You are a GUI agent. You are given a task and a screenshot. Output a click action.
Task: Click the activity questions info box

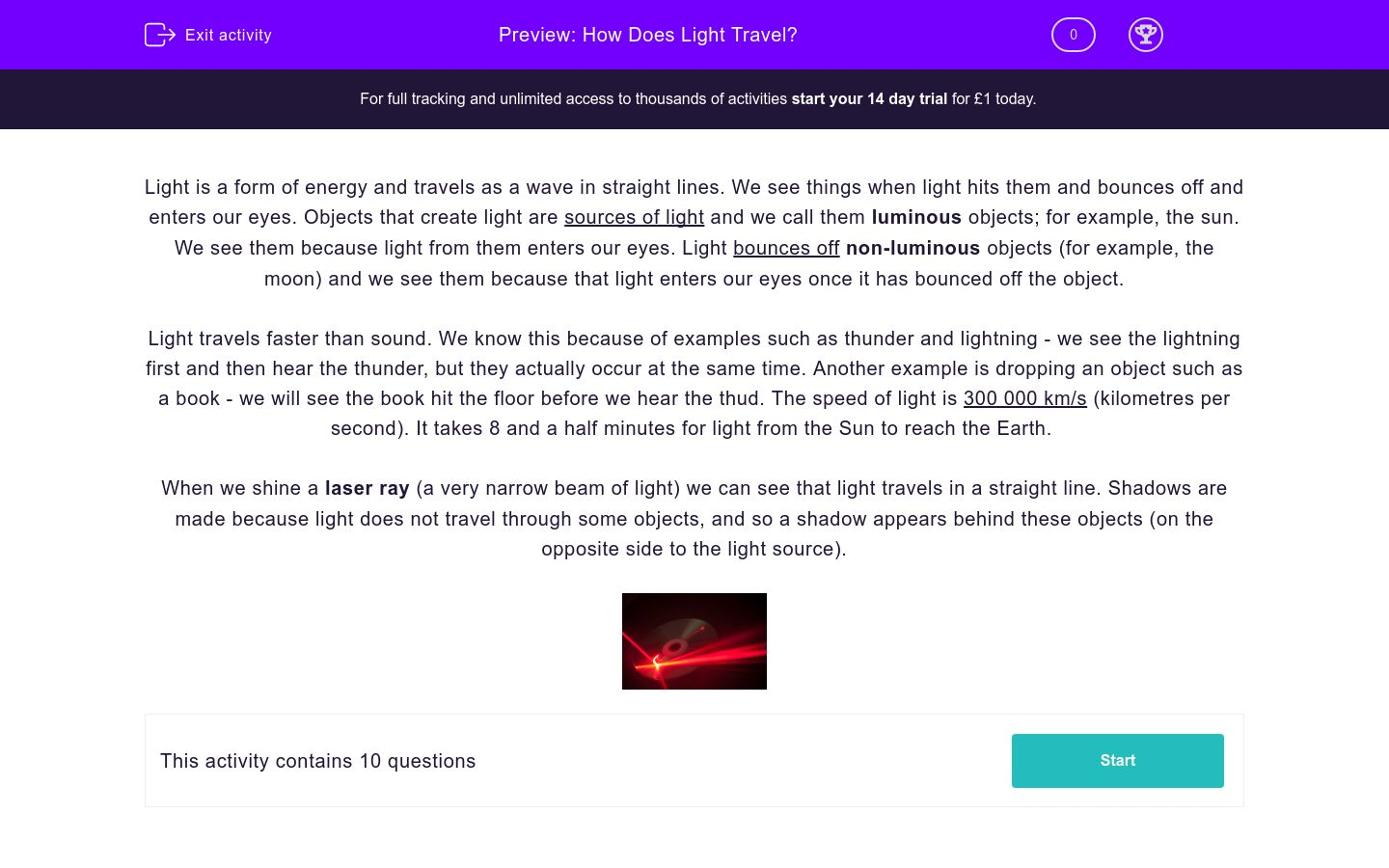(694, 760)
